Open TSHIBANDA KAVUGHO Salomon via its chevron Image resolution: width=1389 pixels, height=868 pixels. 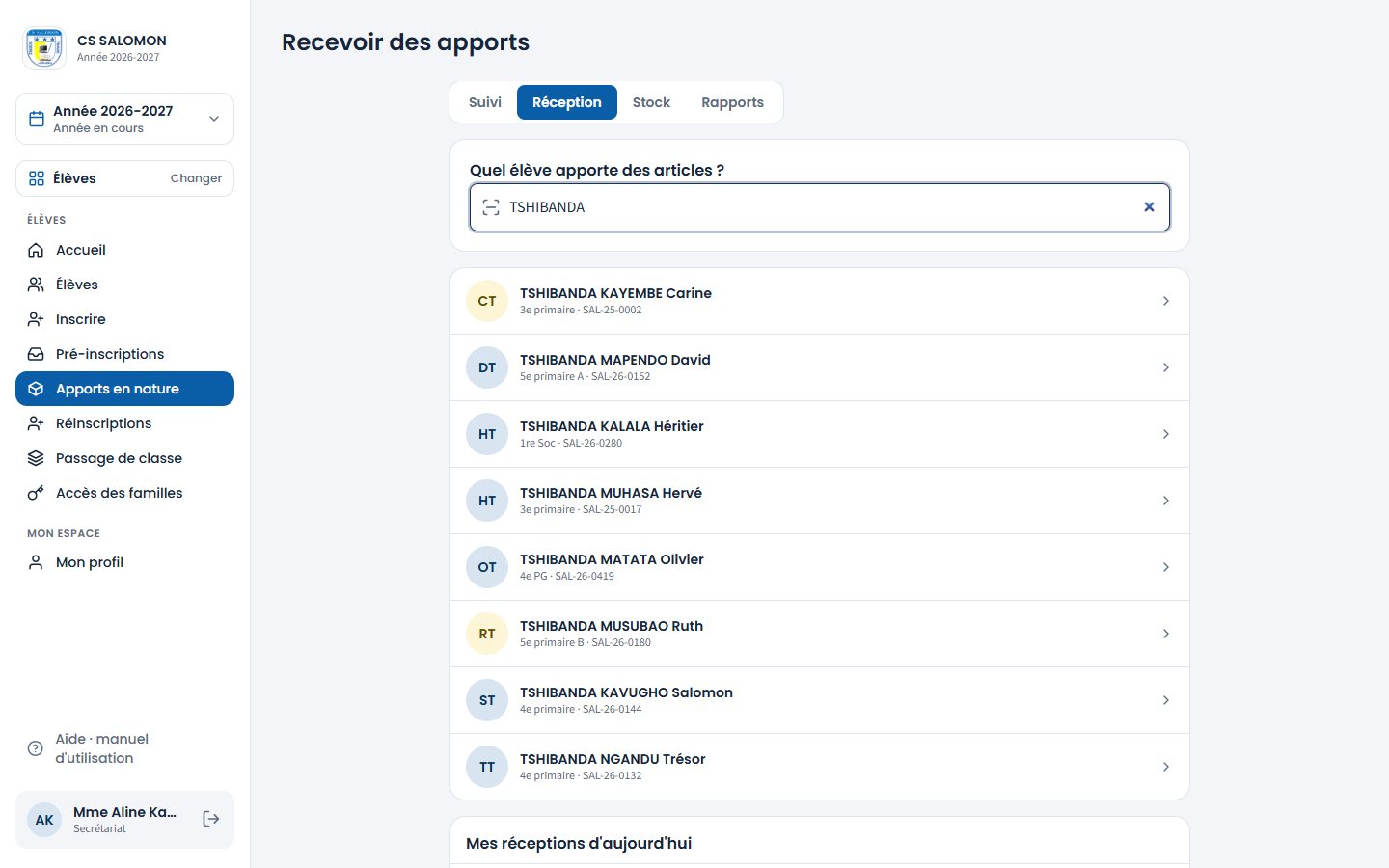coord(1166,700)
